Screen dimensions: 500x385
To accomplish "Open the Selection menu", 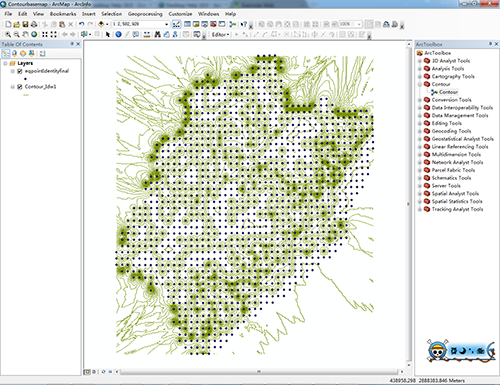I will (112, 14).
